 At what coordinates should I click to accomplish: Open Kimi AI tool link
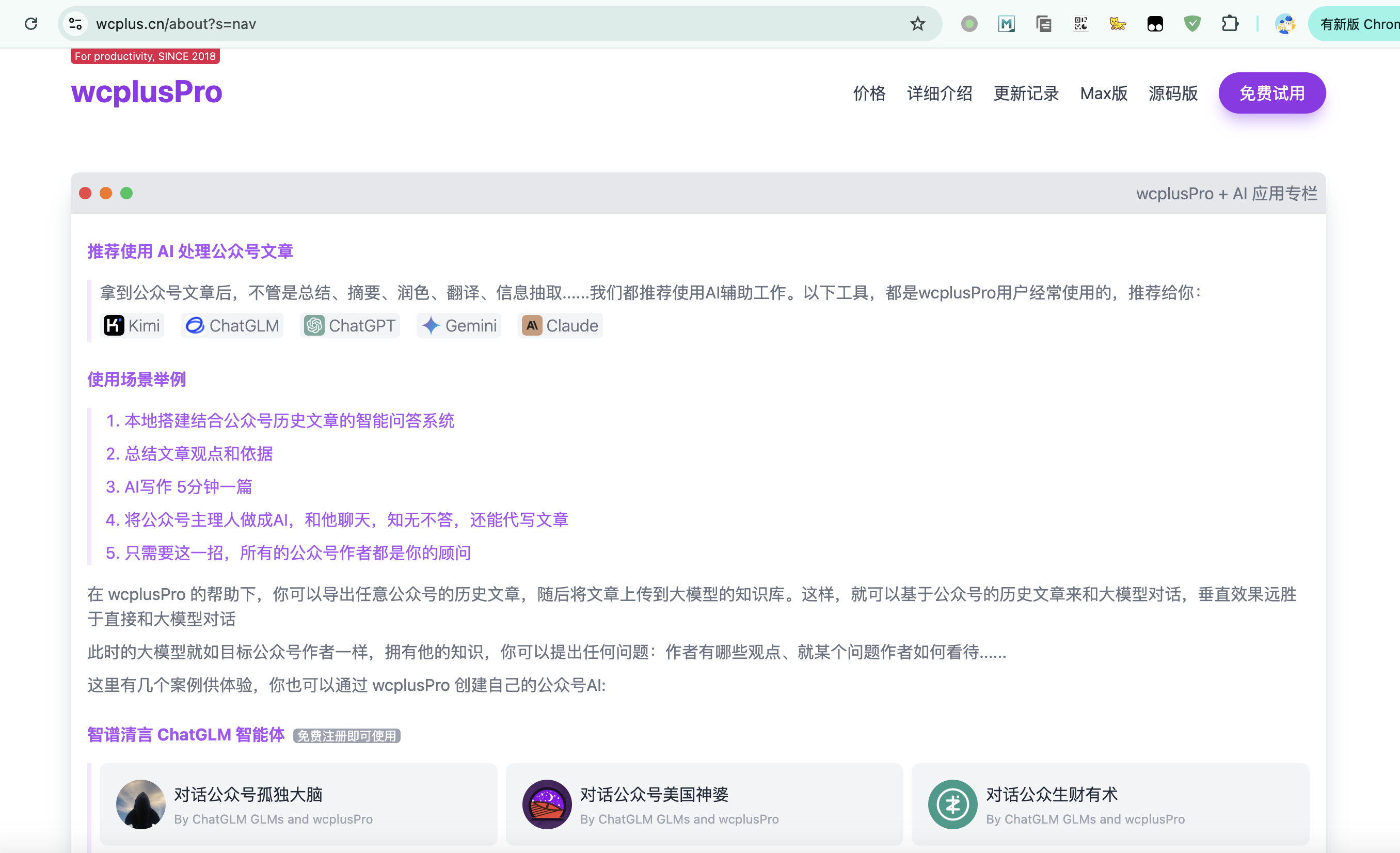point(132,326)
